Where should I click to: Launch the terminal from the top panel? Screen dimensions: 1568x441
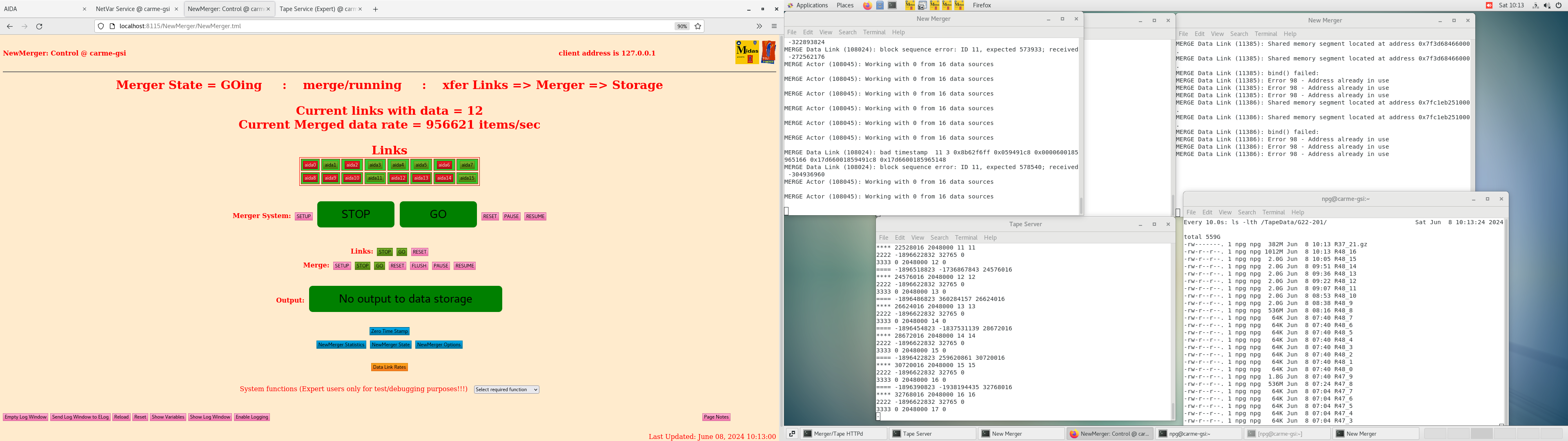tap(892, 5)
